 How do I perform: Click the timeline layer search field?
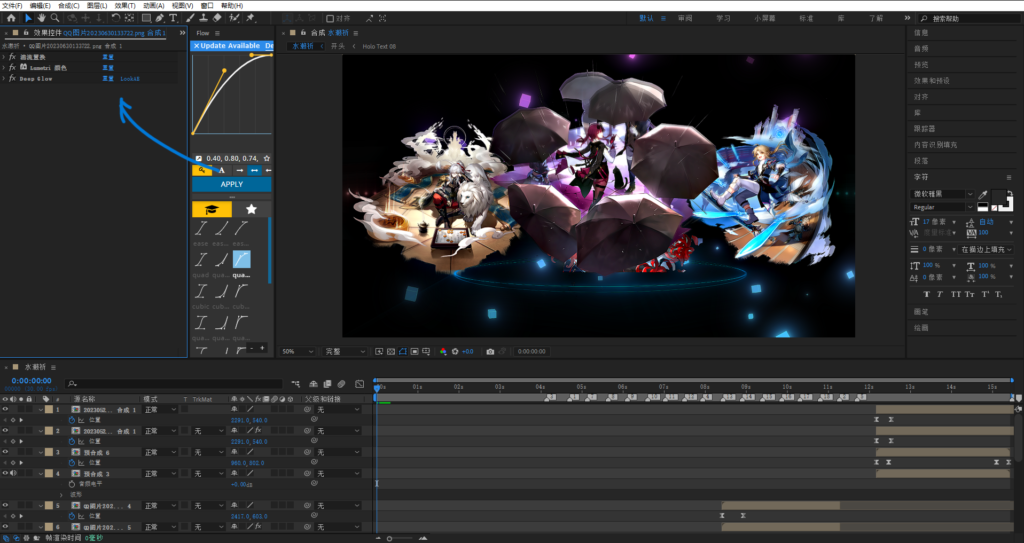[174, 384]
